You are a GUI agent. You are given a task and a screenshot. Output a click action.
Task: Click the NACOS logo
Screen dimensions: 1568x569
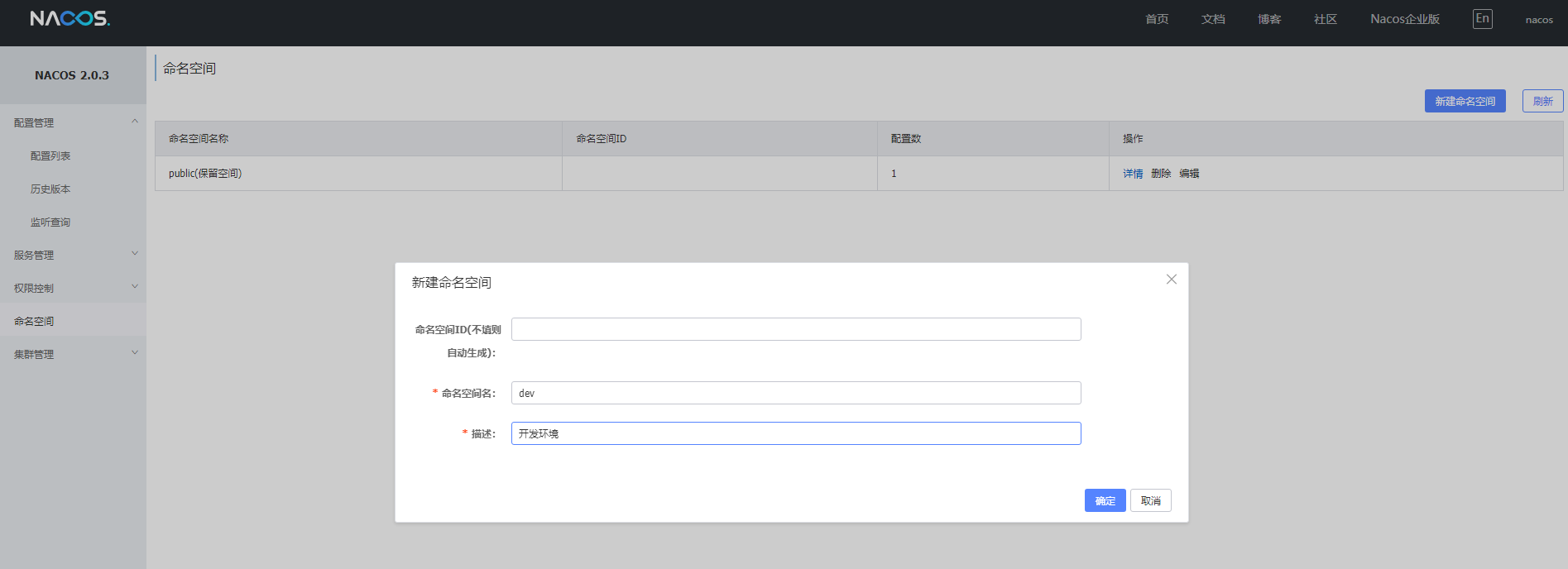pos(70,18)
